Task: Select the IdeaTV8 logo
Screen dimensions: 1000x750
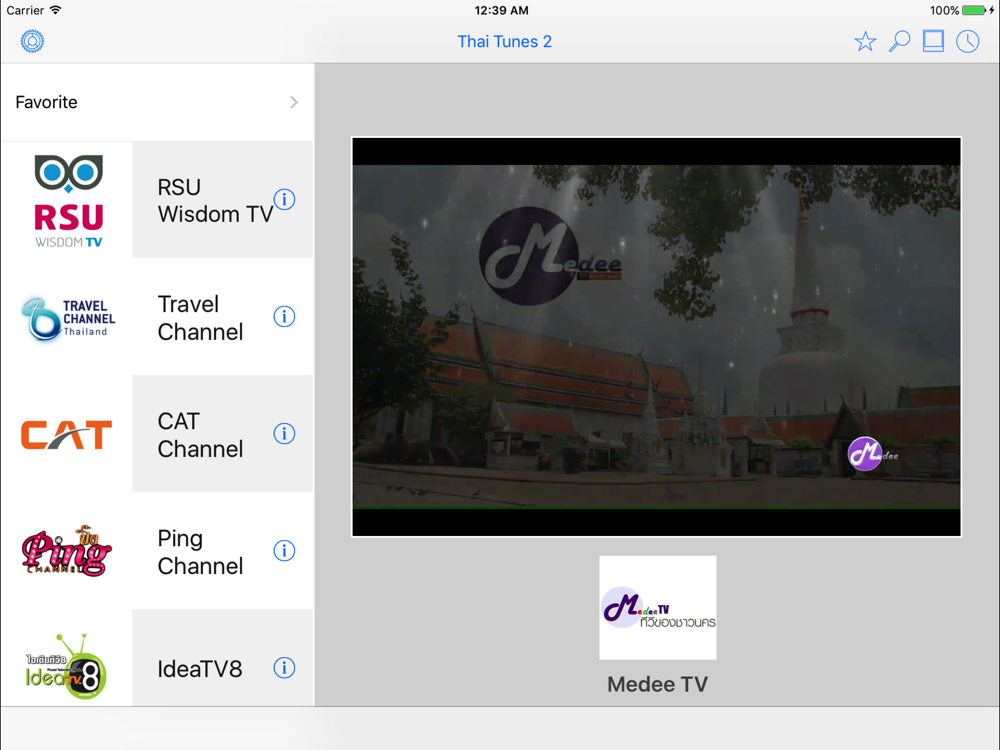Action: coord(66,666)
